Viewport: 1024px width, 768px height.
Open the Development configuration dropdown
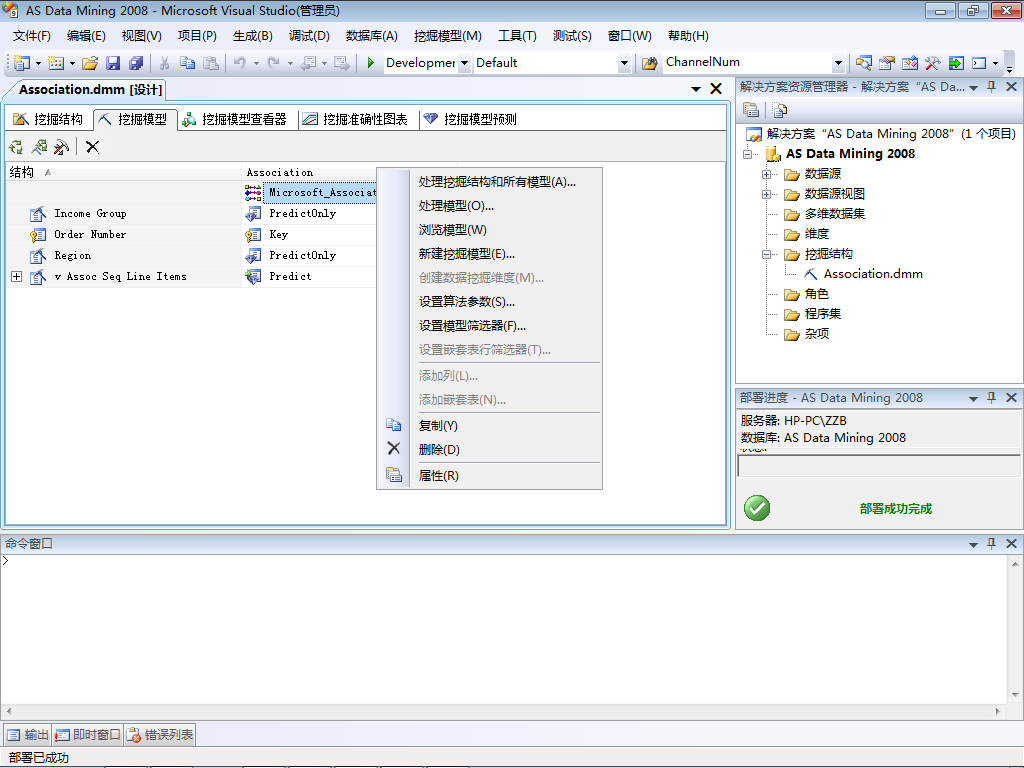click(464, 63)
